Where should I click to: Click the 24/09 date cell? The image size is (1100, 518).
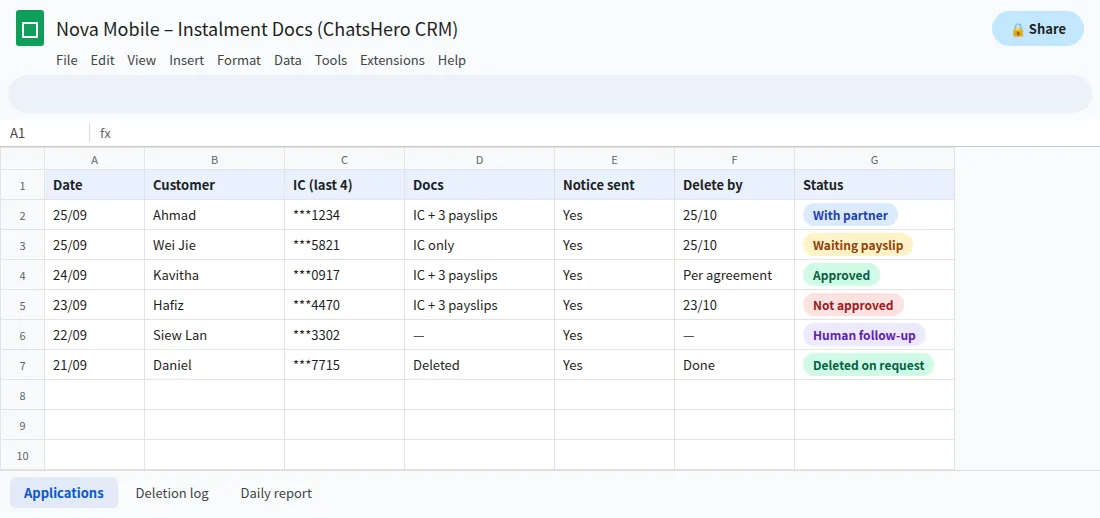(x=95, y=275)
